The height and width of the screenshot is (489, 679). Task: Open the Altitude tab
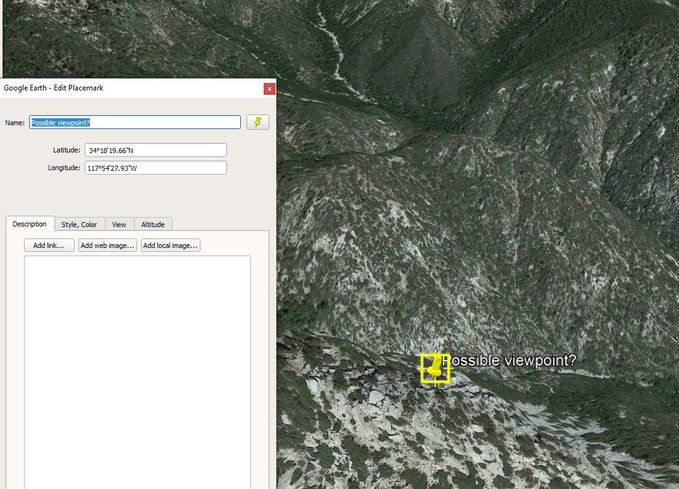pyautogui.click(x=153, y=224)
